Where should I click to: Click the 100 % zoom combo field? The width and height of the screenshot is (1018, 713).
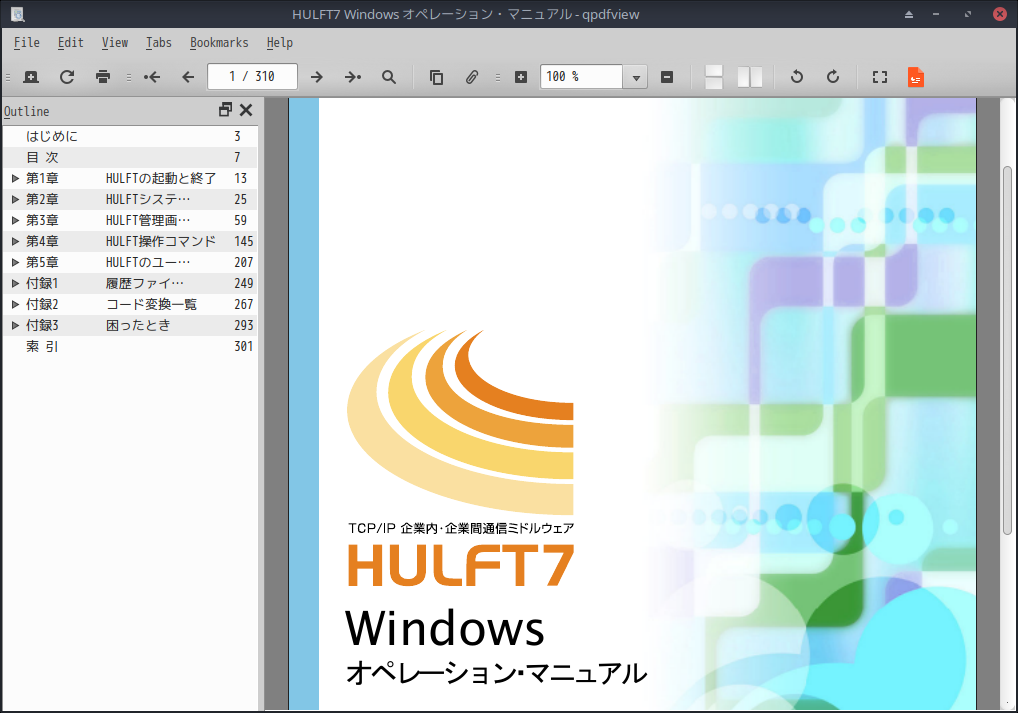[x=582, y=77]
